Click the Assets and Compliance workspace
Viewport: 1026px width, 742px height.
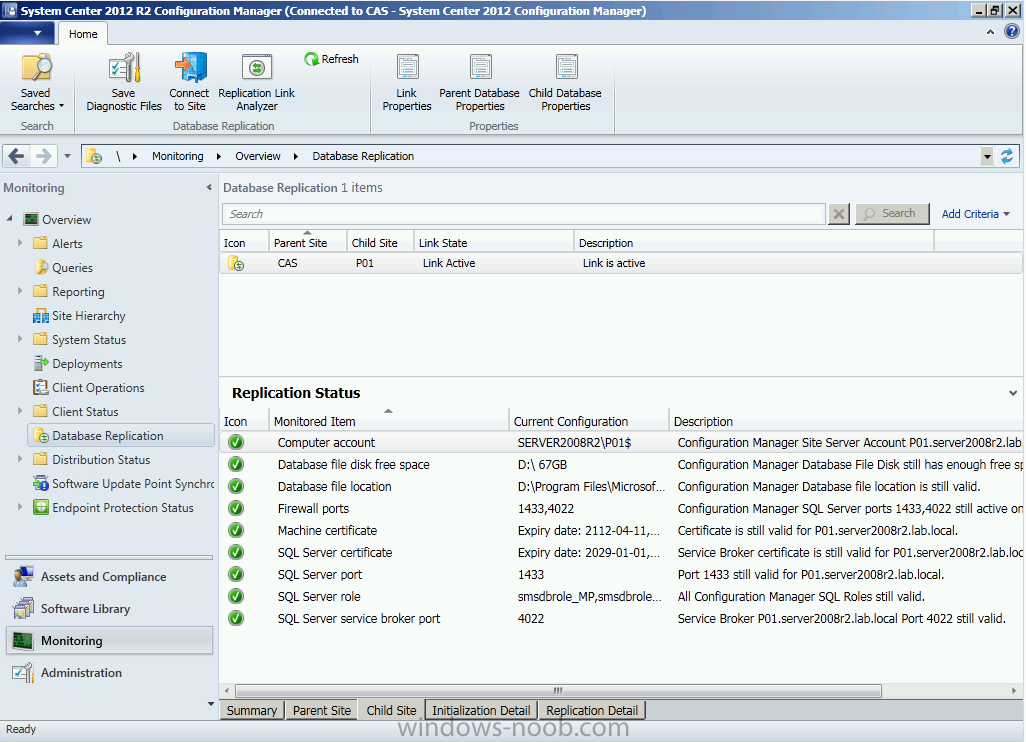(109, 576)
